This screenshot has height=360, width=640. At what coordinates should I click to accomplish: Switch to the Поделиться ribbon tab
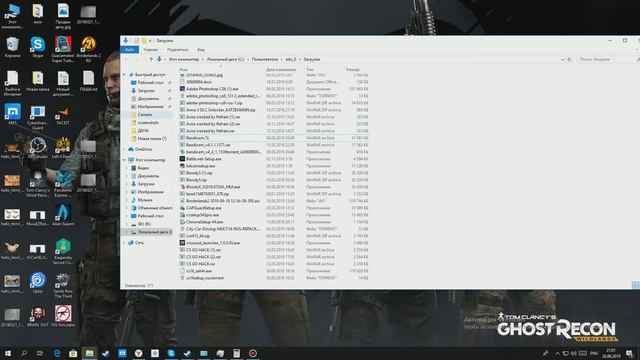178,50
